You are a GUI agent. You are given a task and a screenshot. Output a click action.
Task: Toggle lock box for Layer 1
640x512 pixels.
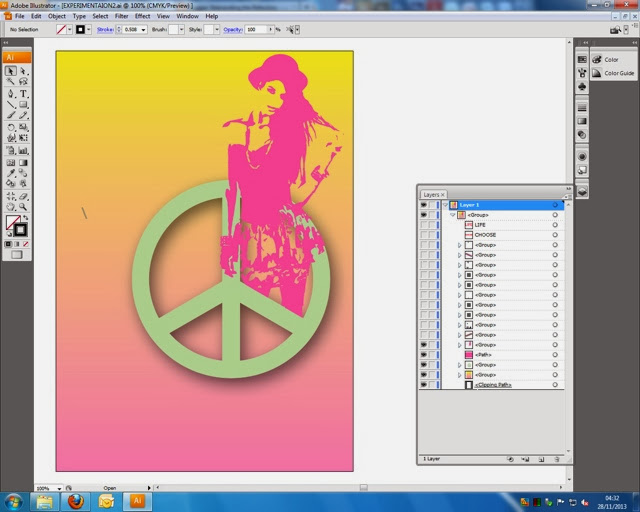432,205
